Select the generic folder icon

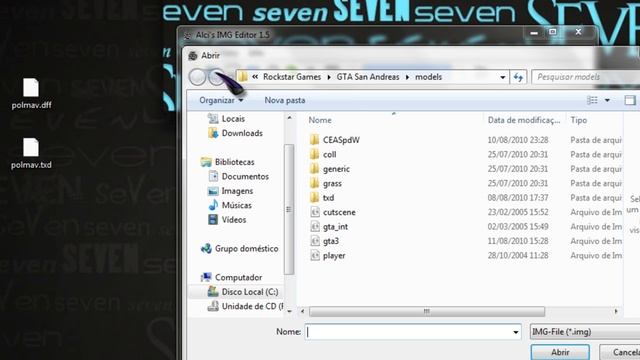pos(314,169)
